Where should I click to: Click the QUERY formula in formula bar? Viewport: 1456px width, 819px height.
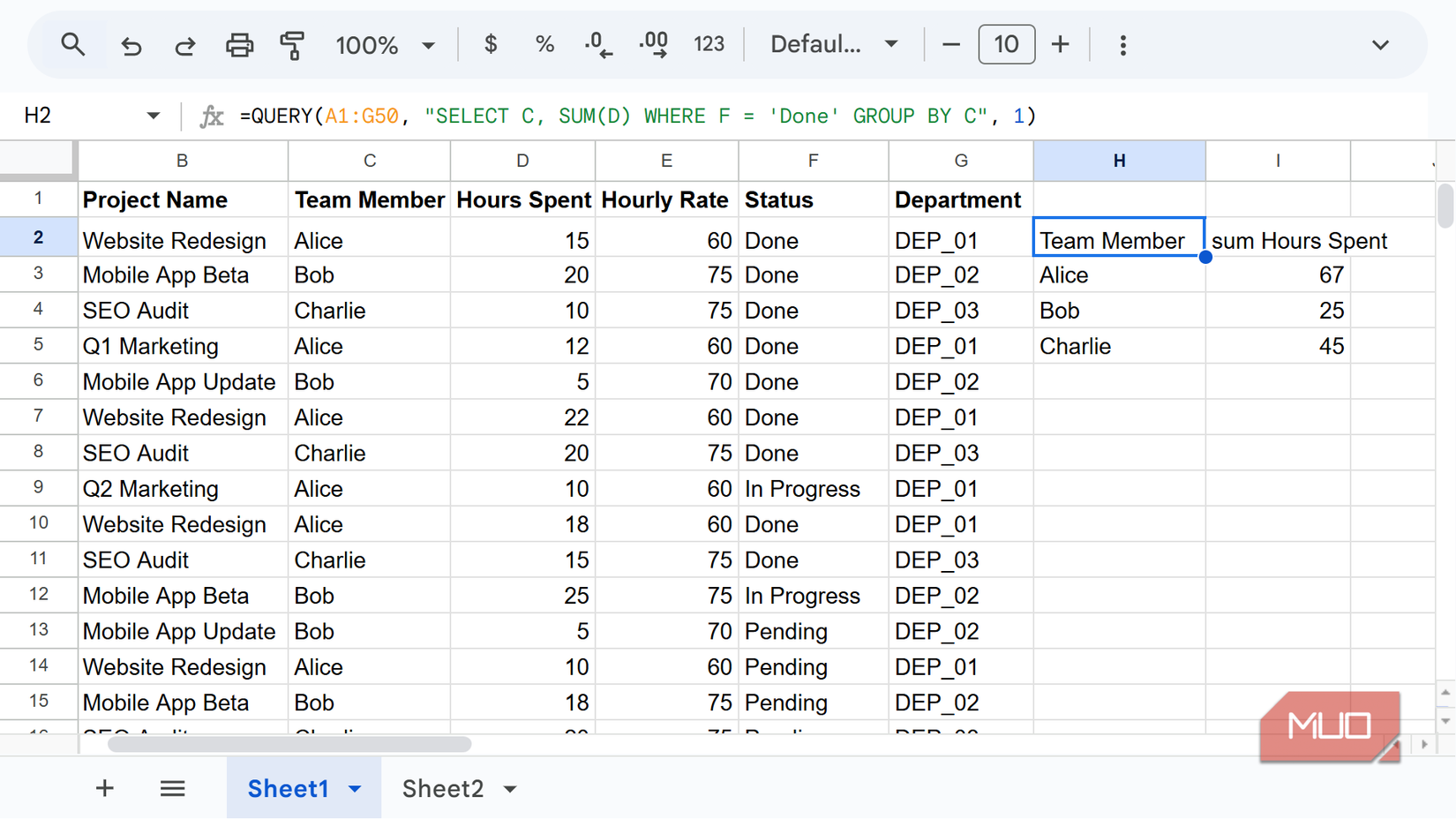point(637,116)
